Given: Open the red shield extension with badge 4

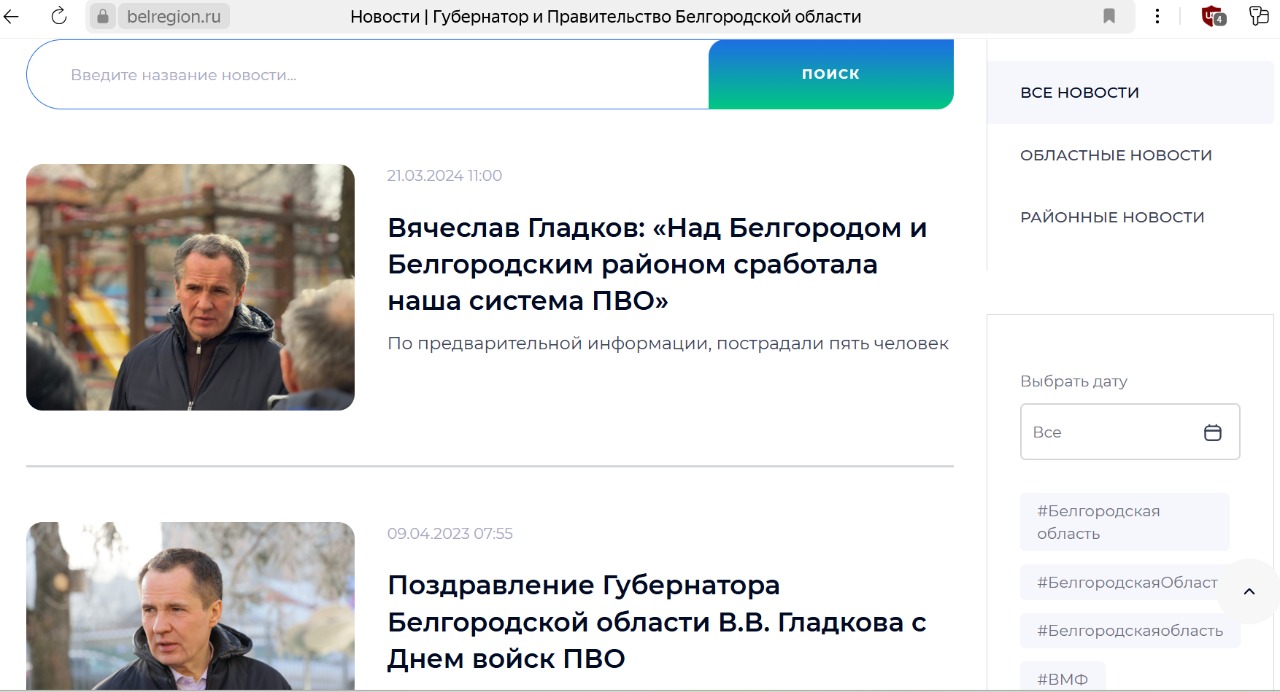Looking at the screenshot, I should (1213, 16).
